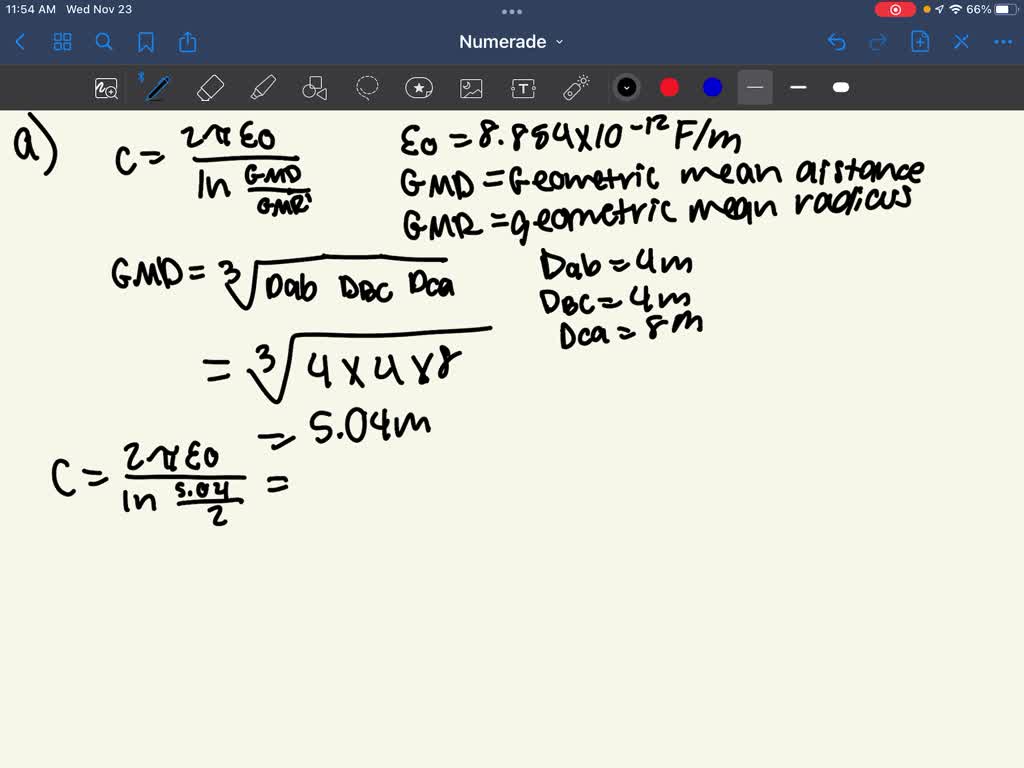The image size is (1024, 768).
Task: Select the Shapes tool
Action: tap(315, 88)
